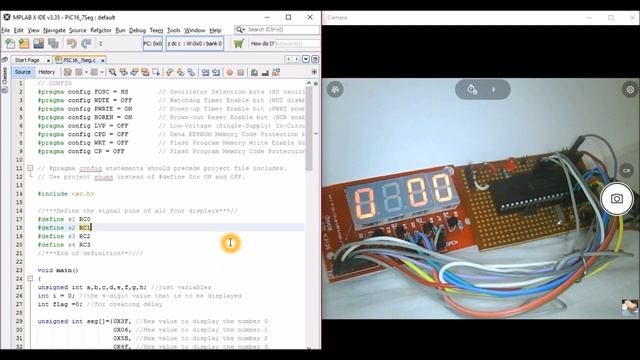Click the Uncomment editor toolbar icon

pos(265,72)
